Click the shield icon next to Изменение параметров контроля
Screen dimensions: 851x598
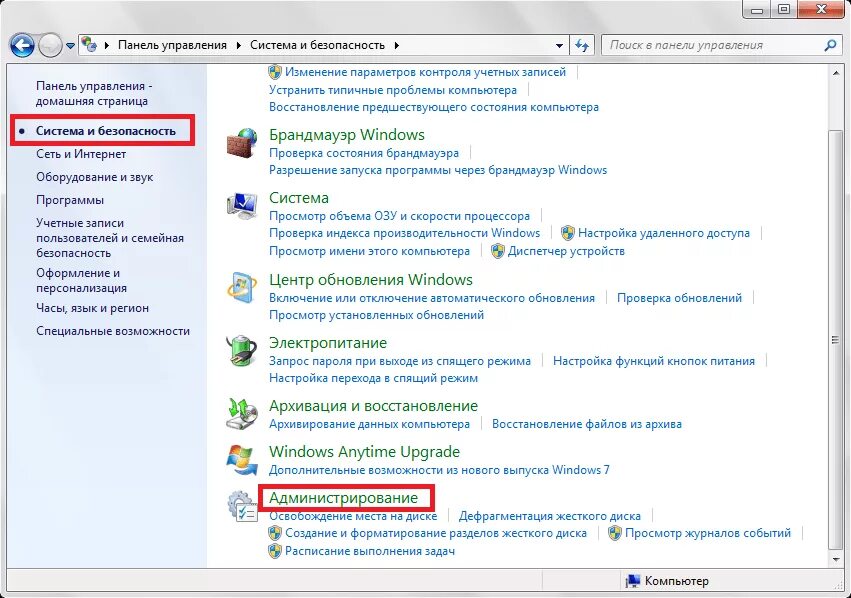coord(275,72)
